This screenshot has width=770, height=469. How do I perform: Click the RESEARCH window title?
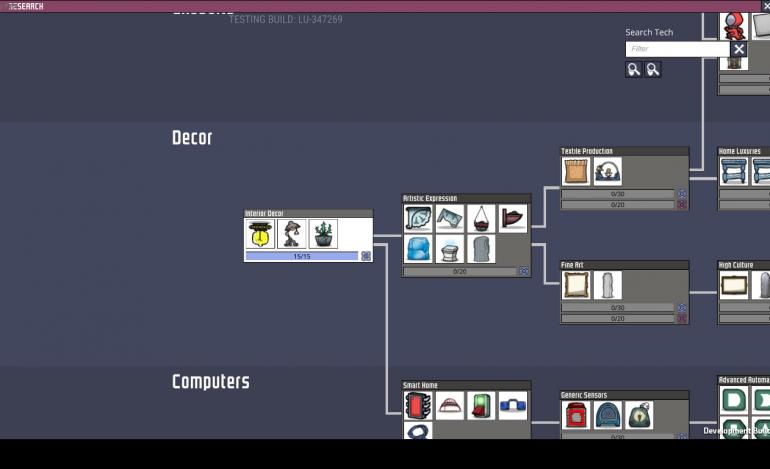coord(27,6)
